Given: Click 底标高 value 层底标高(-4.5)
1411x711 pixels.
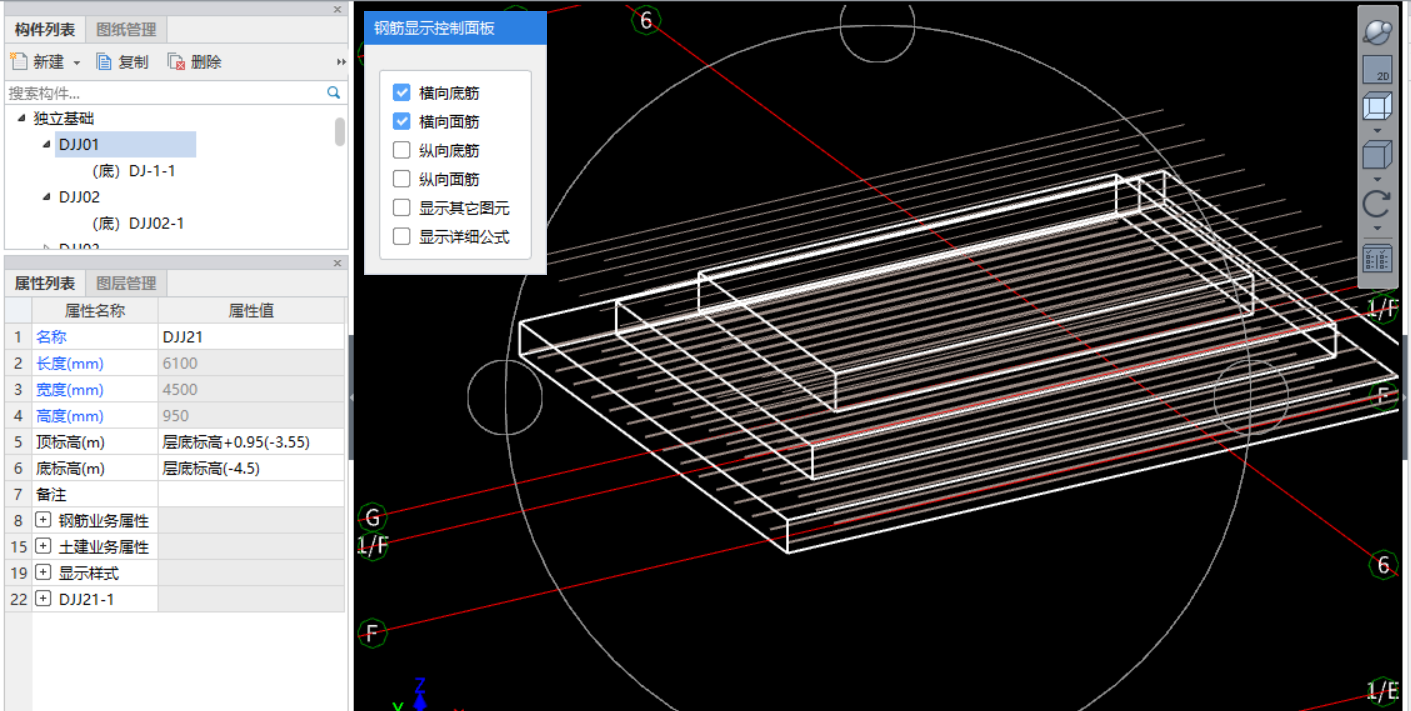Looking at the screenshot, I should [251, 468].
